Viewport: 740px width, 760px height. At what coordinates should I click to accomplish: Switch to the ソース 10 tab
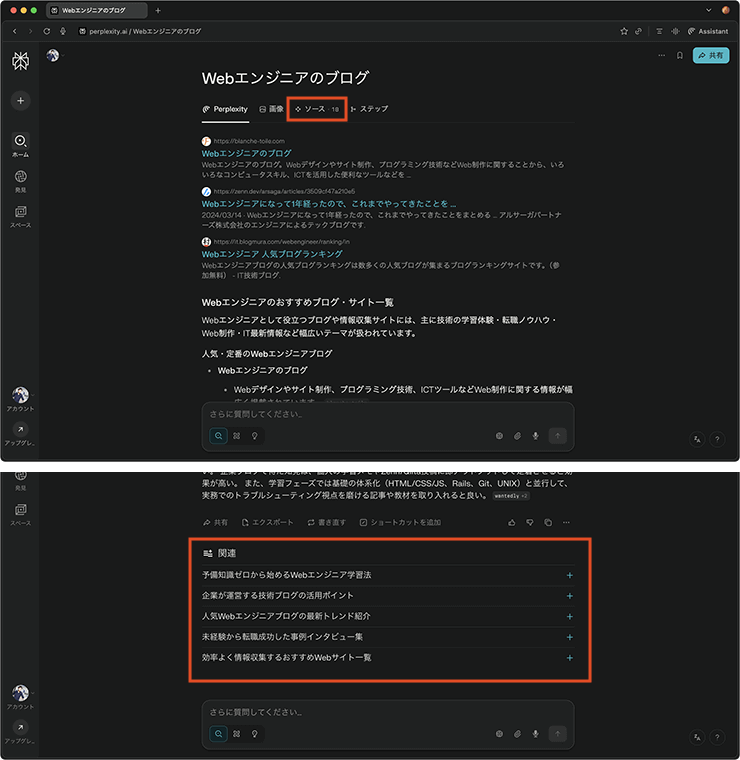[x=317, y=109]
